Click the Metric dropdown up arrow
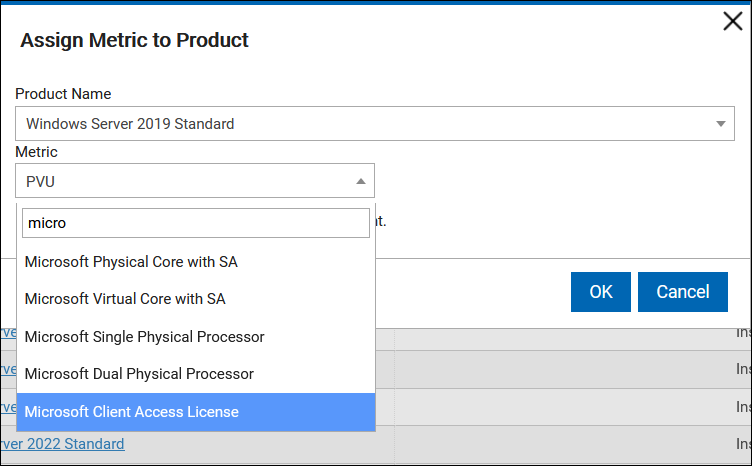 [x=361, y=181]
